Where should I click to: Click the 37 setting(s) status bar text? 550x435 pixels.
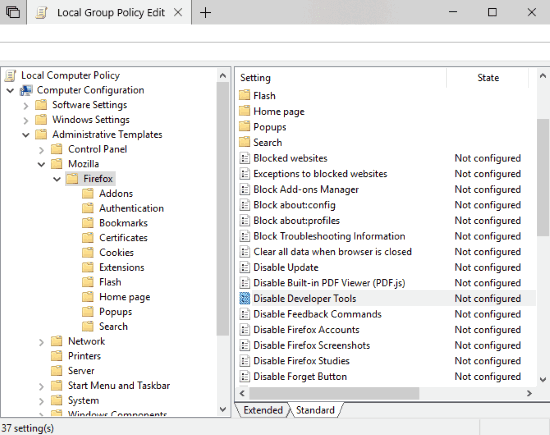[28, 428]
